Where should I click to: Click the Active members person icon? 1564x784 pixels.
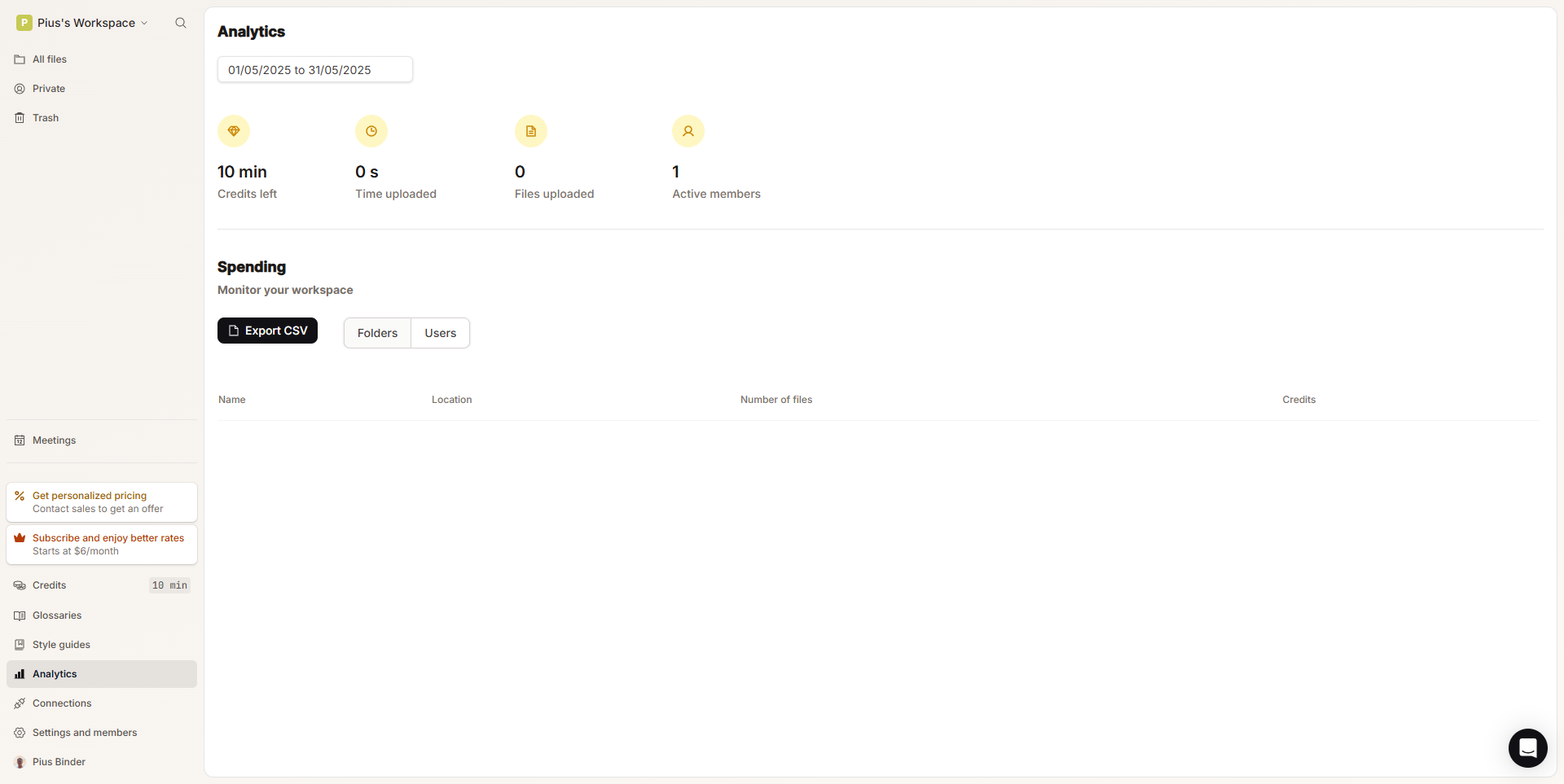(688, 131)
